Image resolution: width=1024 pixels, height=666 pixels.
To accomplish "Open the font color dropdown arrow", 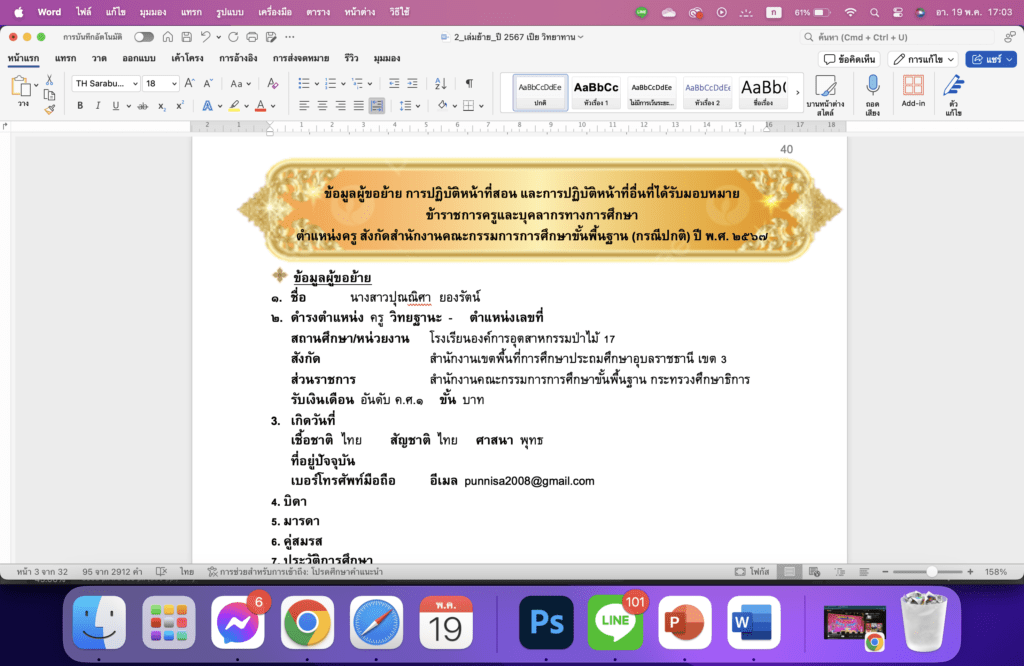I will pos(273,106).
